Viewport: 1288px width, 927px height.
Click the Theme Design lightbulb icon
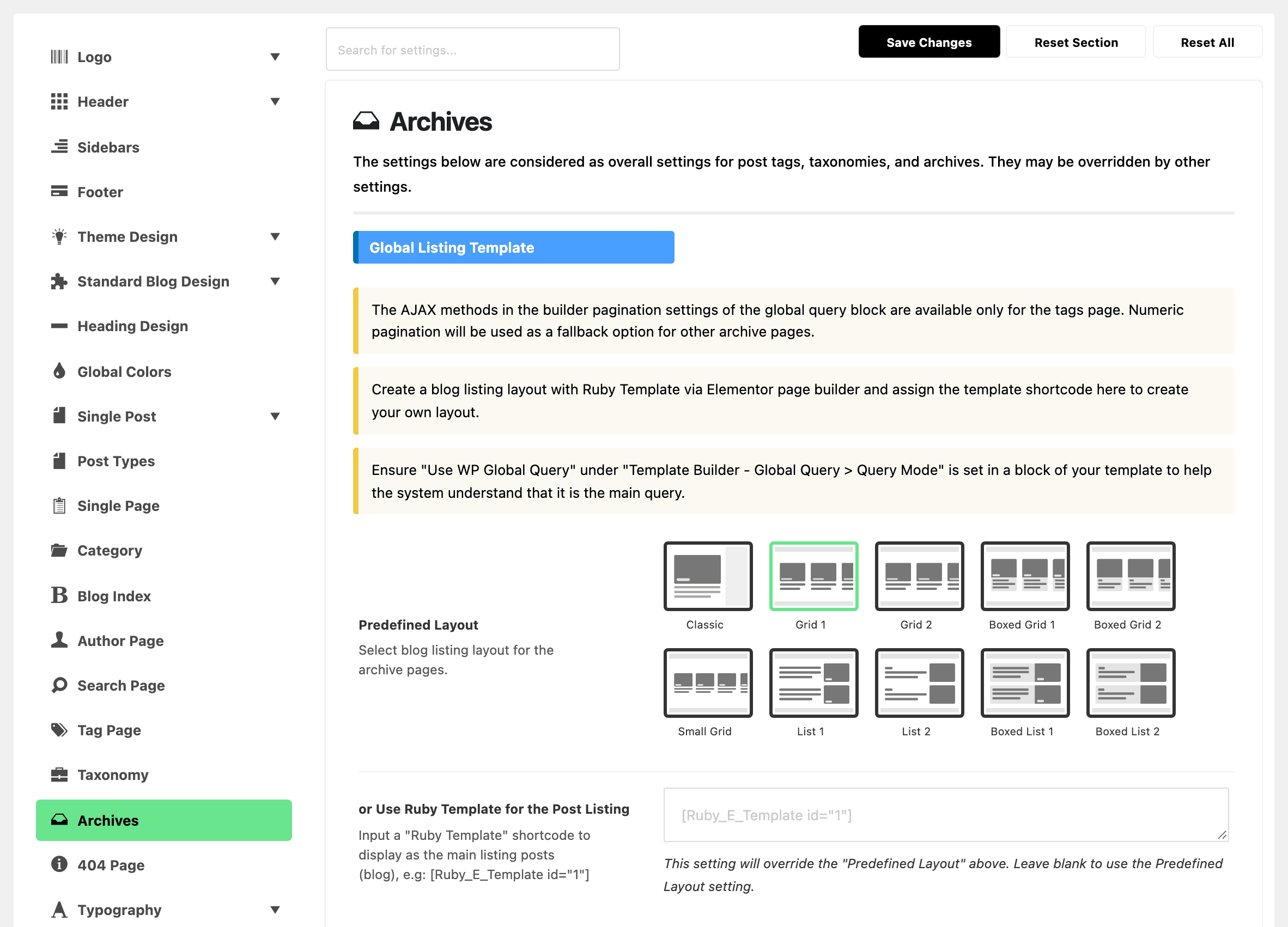[x=59, y=237]
